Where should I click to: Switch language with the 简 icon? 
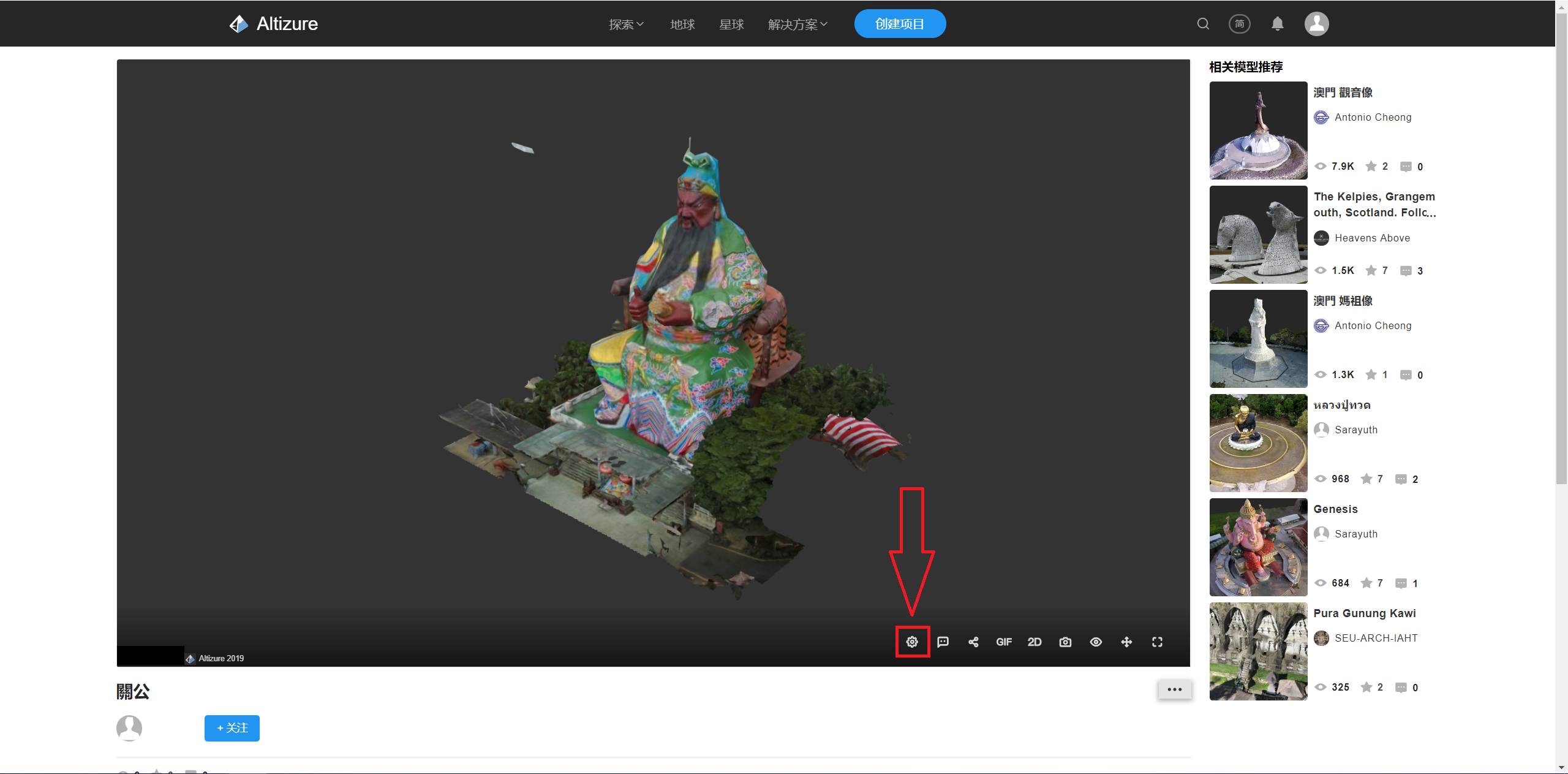click(x=1240, y=24)
